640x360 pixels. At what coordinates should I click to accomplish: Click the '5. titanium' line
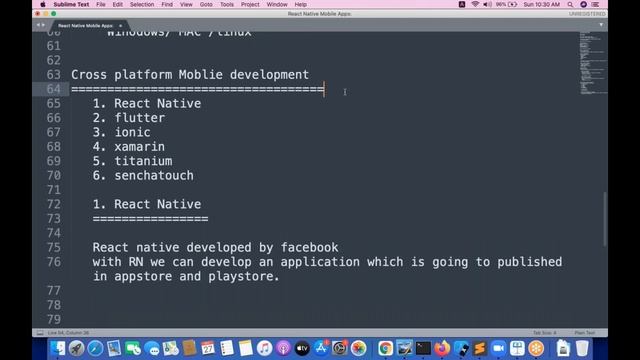tap(133, 161)
